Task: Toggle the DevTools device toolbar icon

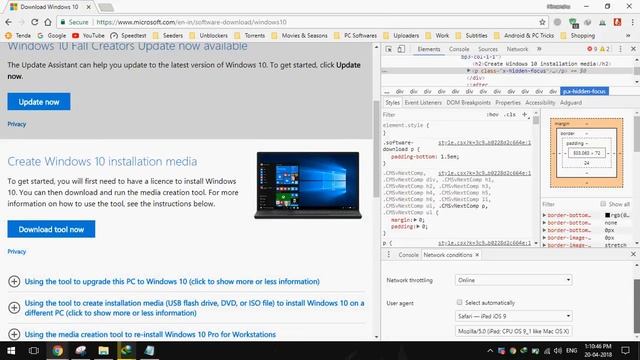Action: 401,49
